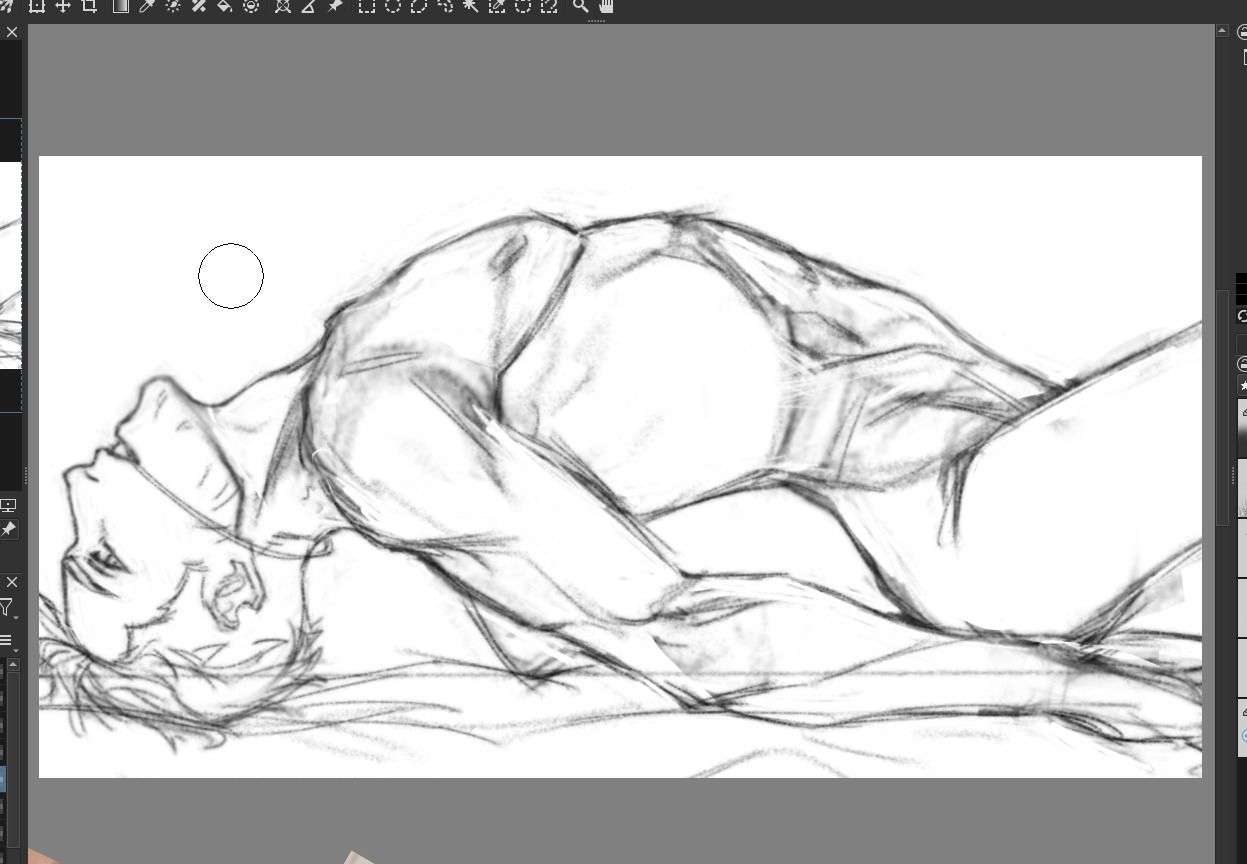1247x864 pixels.
Task: Select the Zoom magnifier tool
Action: (x=580, y=6)
